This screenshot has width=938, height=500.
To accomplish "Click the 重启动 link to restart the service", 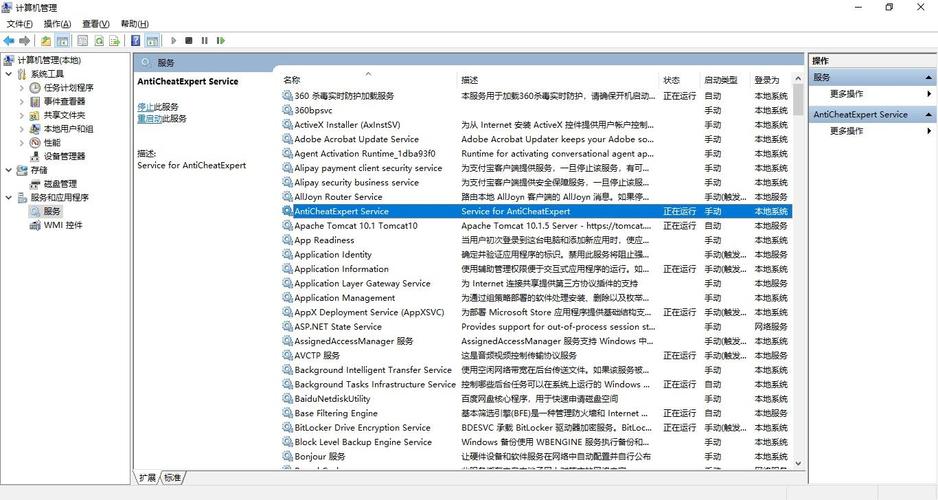I will pos(149,118).
